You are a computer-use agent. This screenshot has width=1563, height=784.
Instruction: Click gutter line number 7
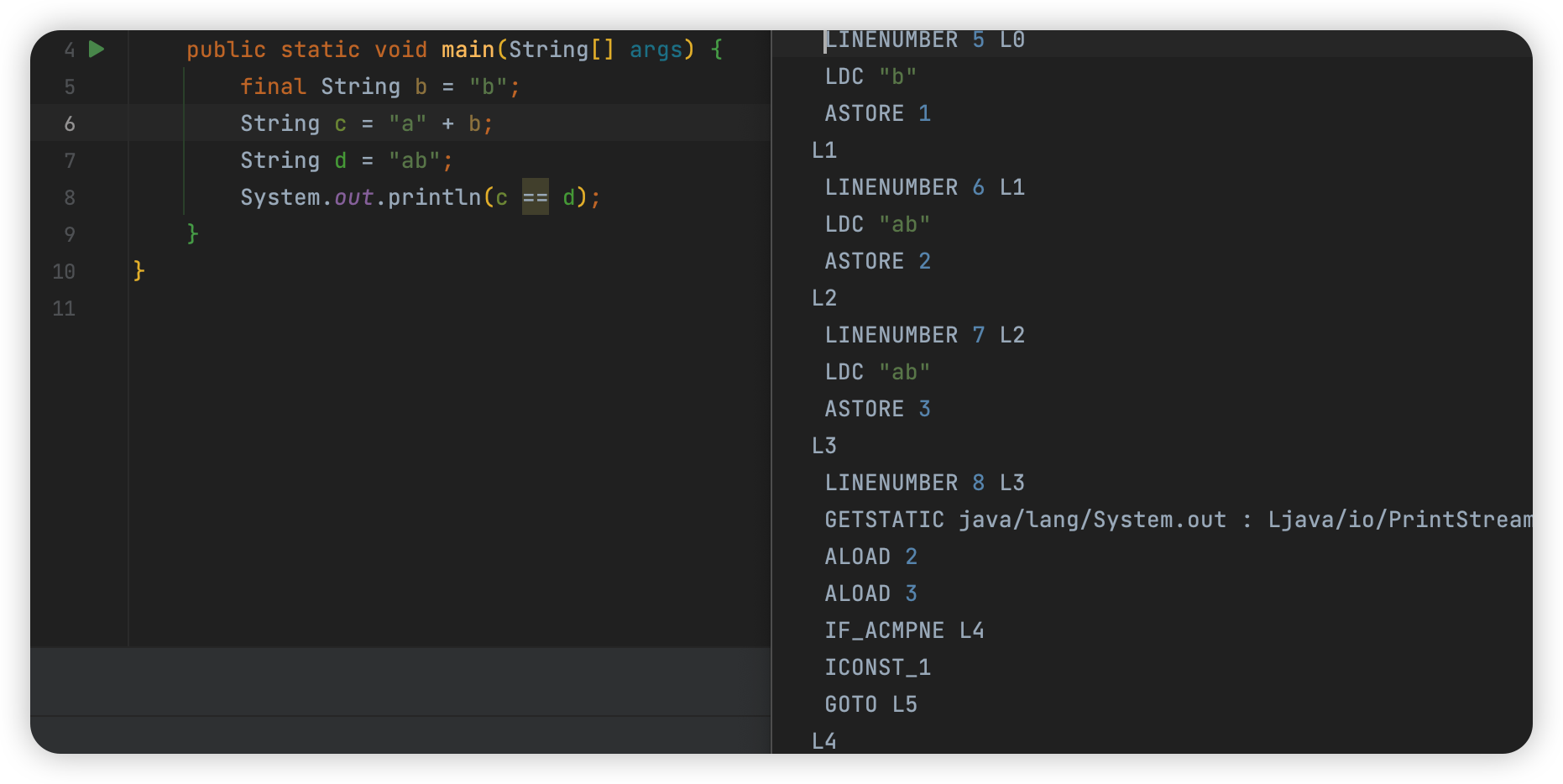coord(70,161)
